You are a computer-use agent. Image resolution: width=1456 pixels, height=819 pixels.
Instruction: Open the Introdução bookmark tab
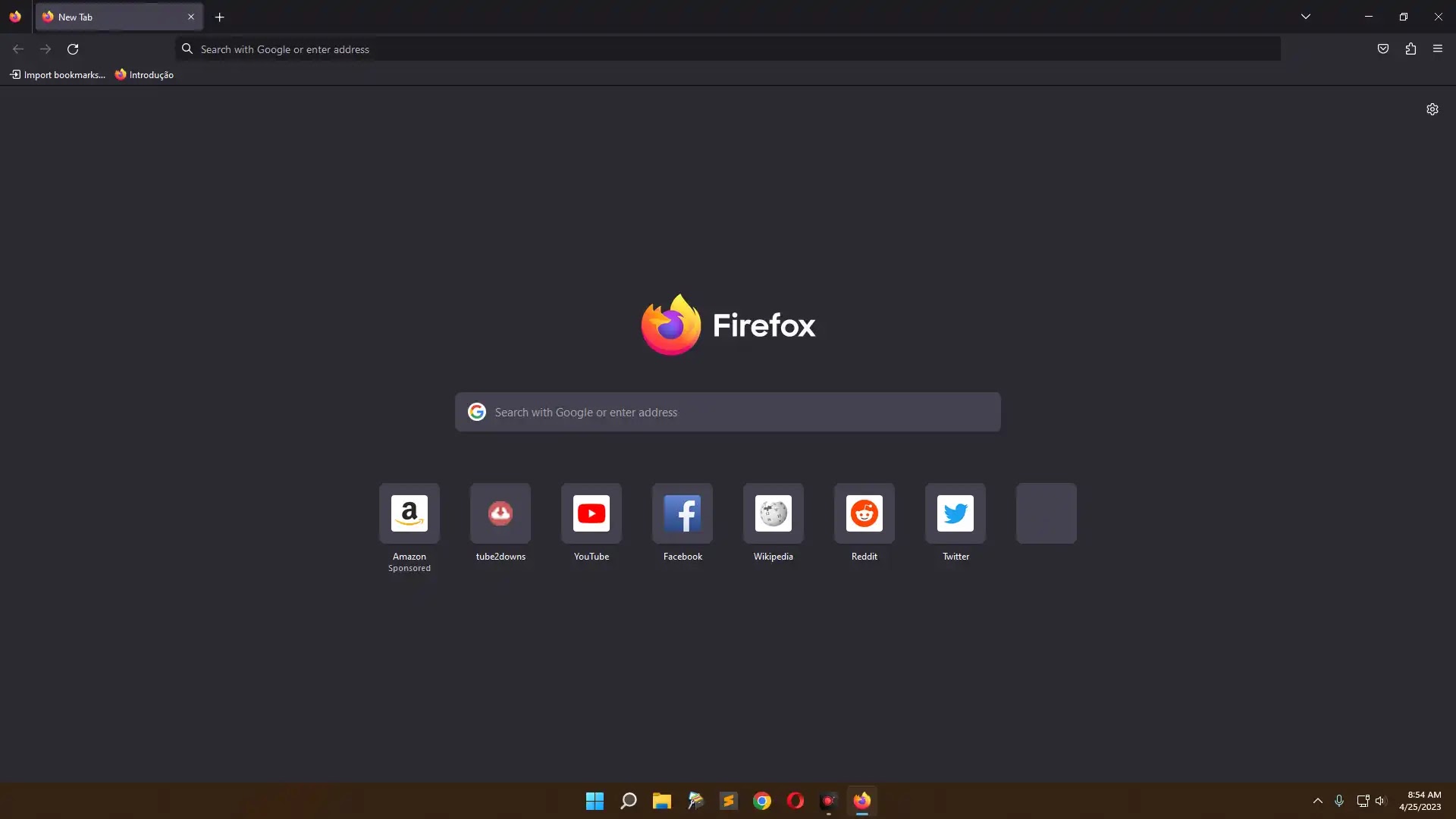144,75
